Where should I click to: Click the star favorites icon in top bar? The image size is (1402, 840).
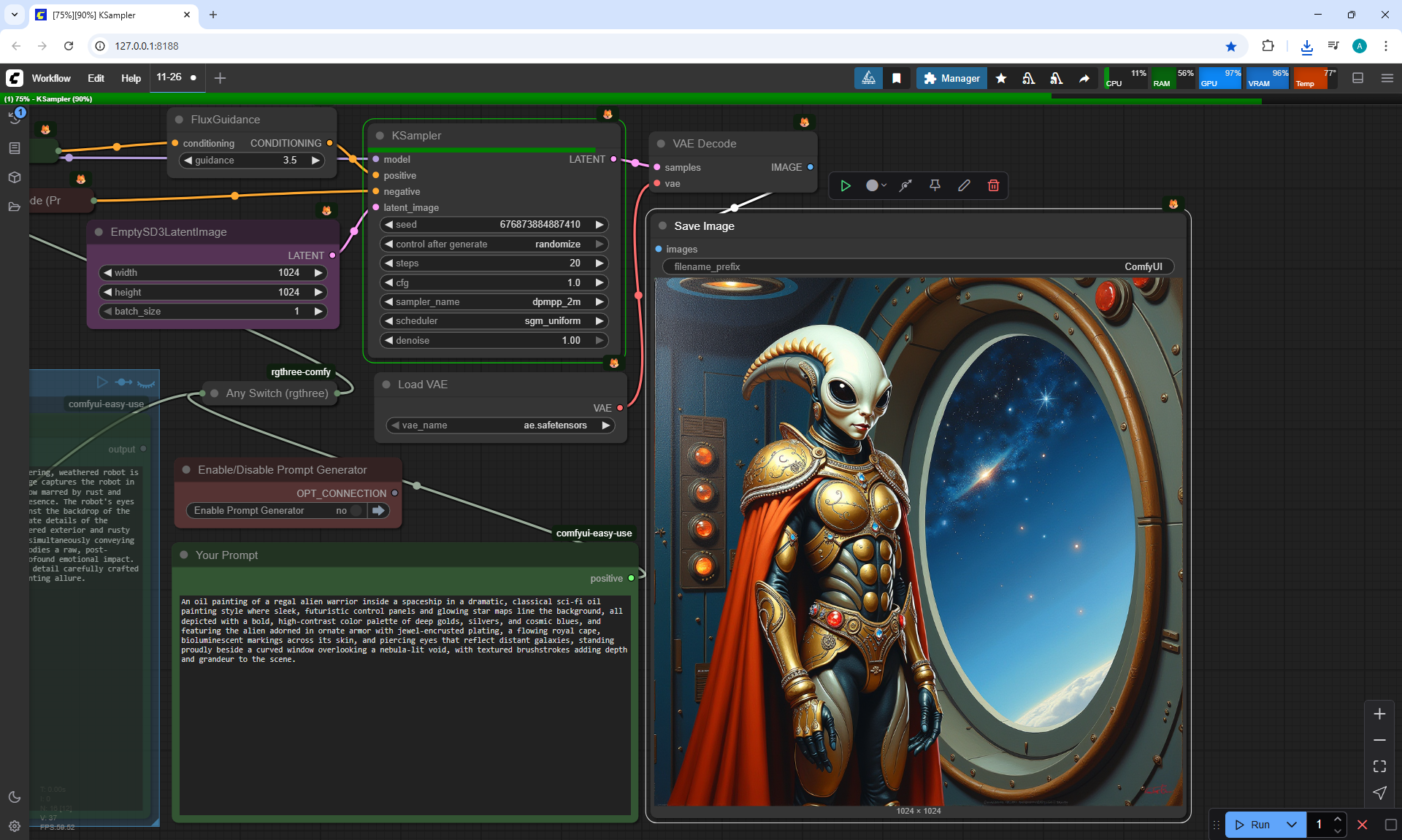1001,78
